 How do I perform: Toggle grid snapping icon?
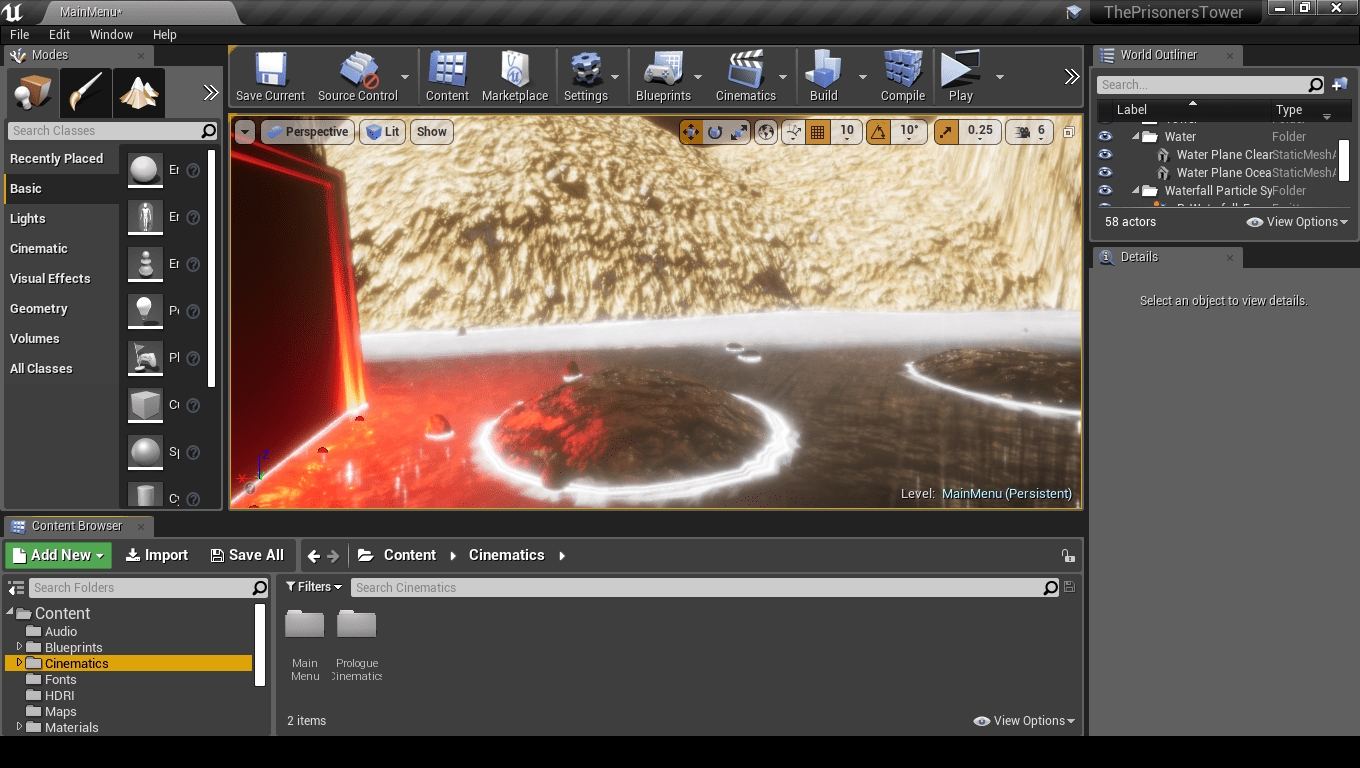tap(818, 132)
